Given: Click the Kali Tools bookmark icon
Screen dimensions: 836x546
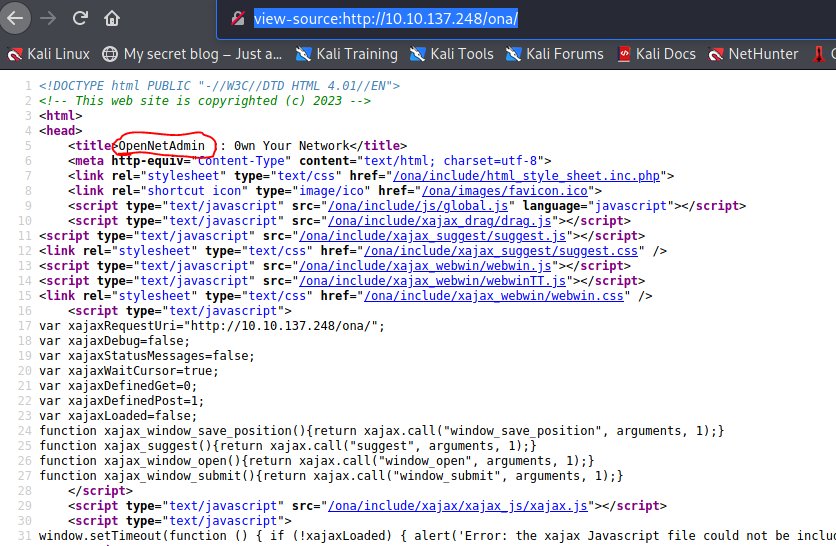Looking at the screenshot, I should point(417,54).
